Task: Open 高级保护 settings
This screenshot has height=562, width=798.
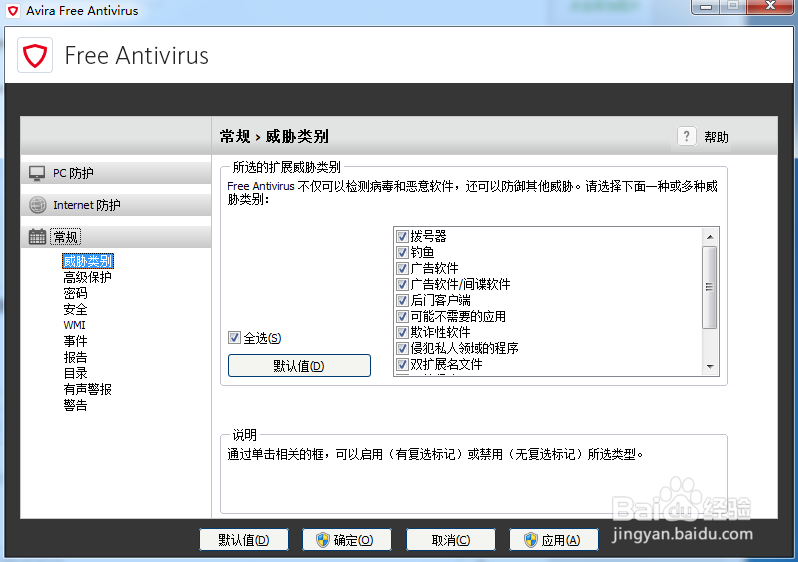Action: (87, 277)
